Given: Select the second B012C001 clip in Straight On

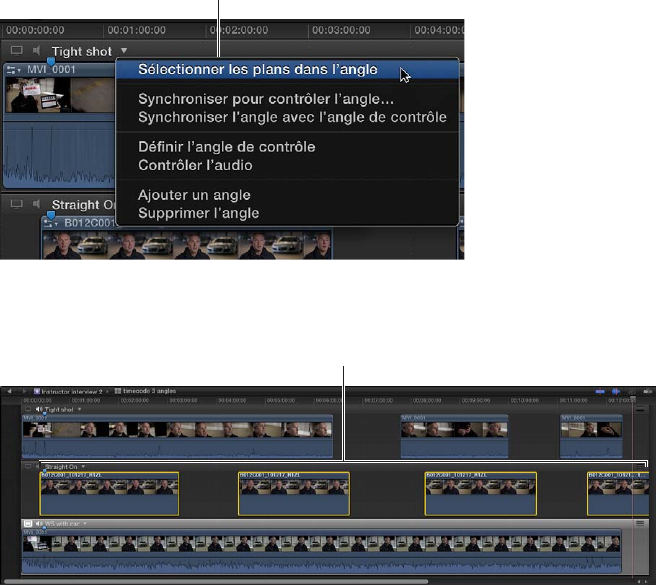Looking at the screenshot, I should tap(294, 494).
